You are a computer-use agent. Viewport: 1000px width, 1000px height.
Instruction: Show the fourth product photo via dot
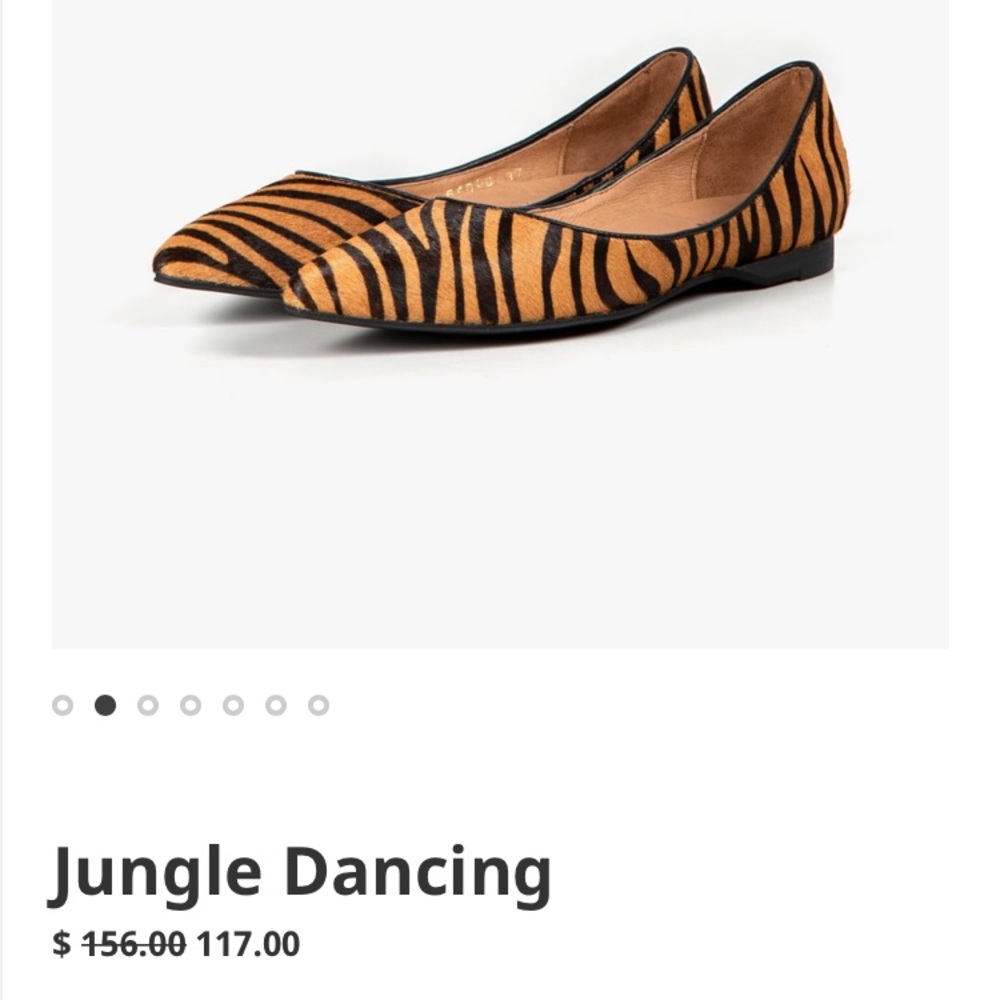coord(190,706)
